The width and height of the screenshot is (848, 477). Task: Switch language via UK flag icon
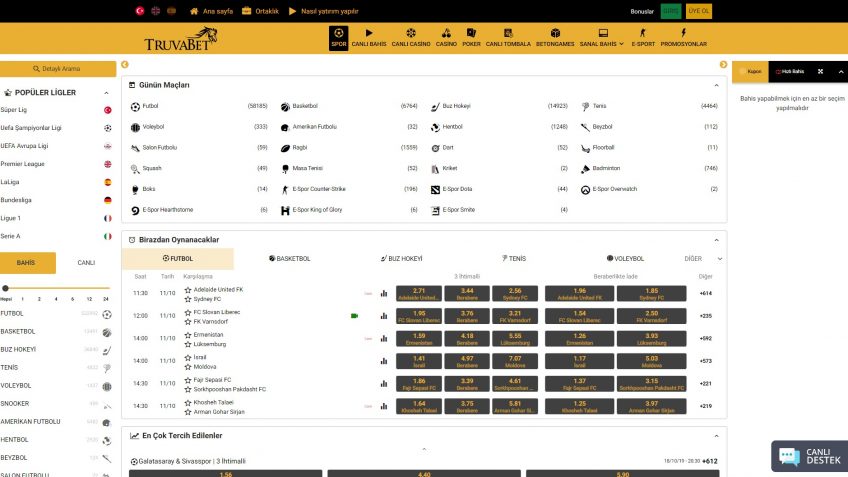(156, 11)
